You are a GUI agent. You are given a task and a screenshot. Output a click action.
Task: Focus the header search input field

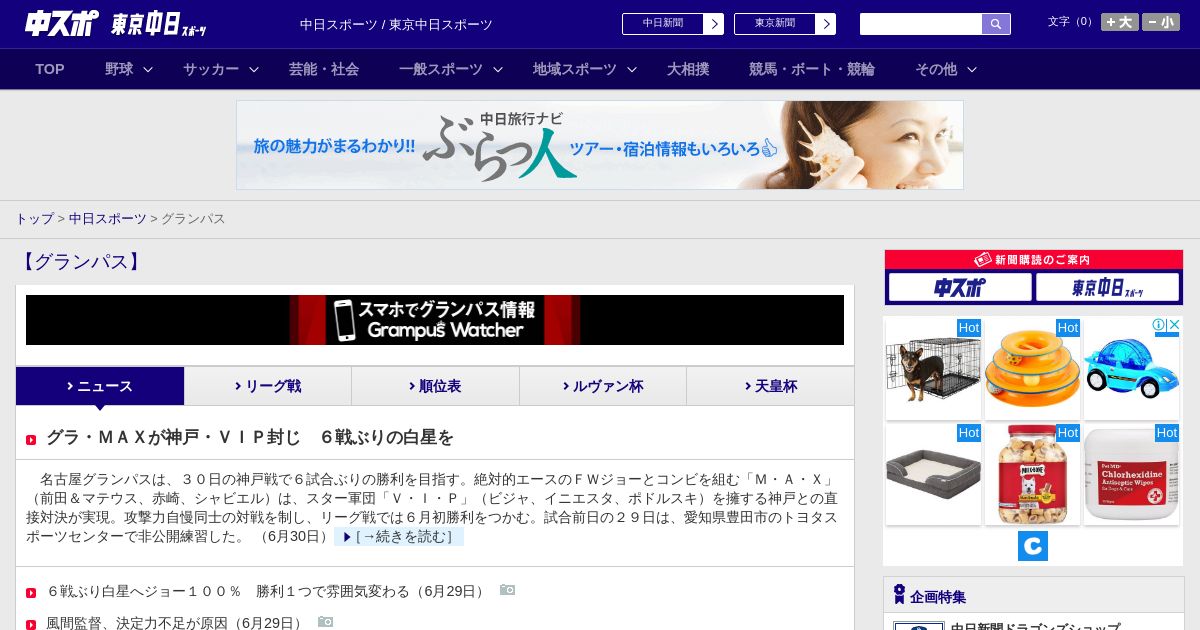tap(921, 24)
